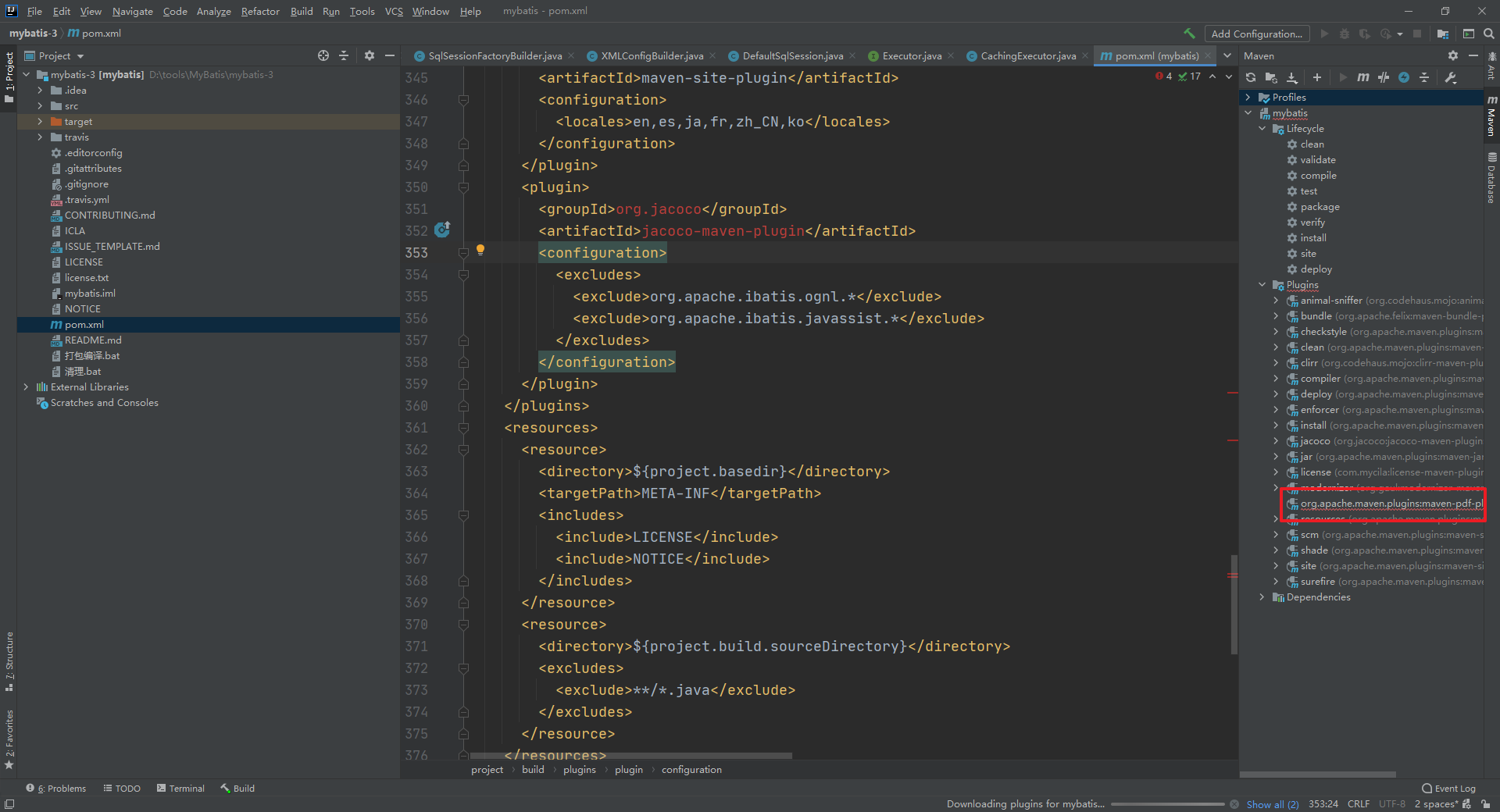This screenshot has width=1500, height=812.
Task: Hide the Maven tool window
Action: click(1473, 55)
